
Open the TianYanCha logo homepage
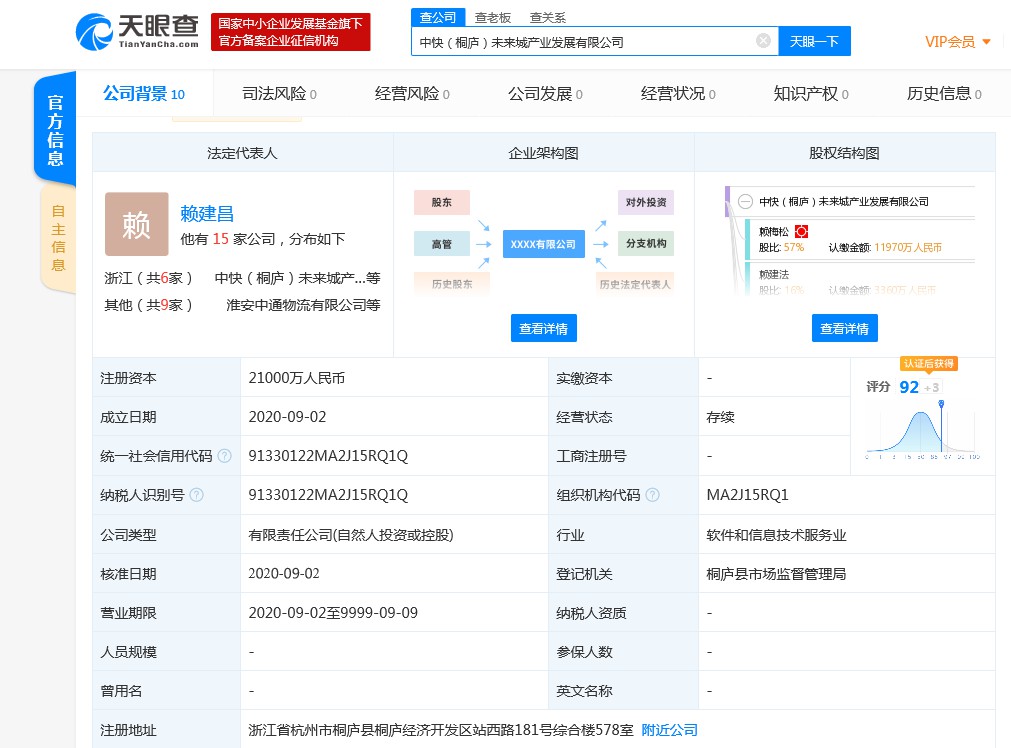tap(137, 32)
